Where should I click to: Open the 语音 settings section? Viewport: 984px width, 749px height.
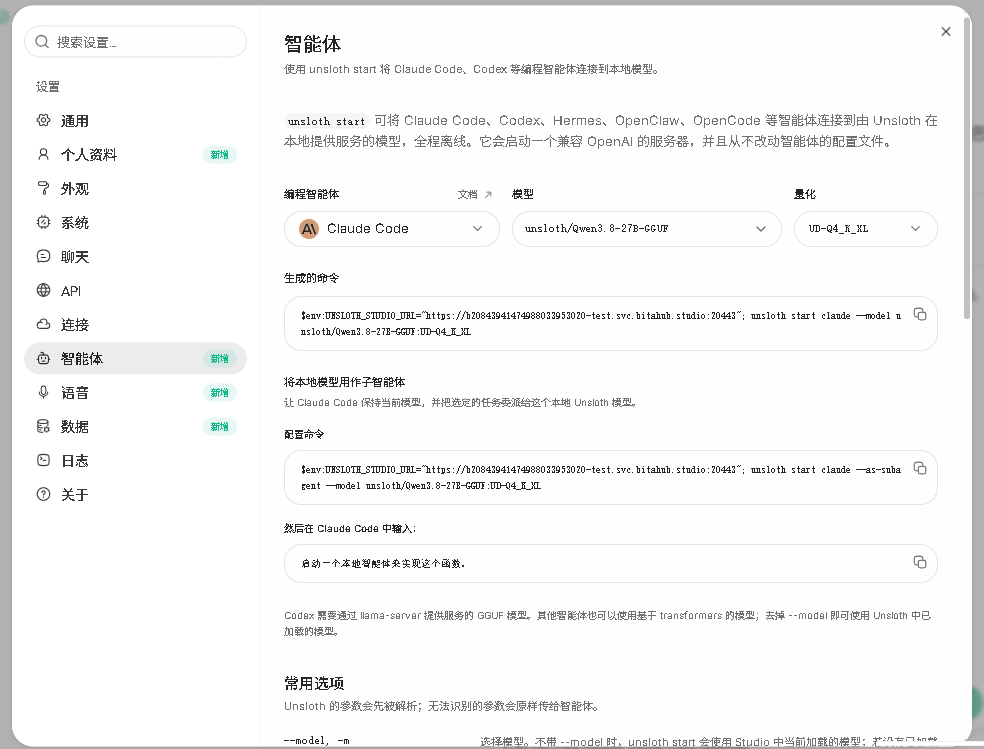click(x=135, y=392)
